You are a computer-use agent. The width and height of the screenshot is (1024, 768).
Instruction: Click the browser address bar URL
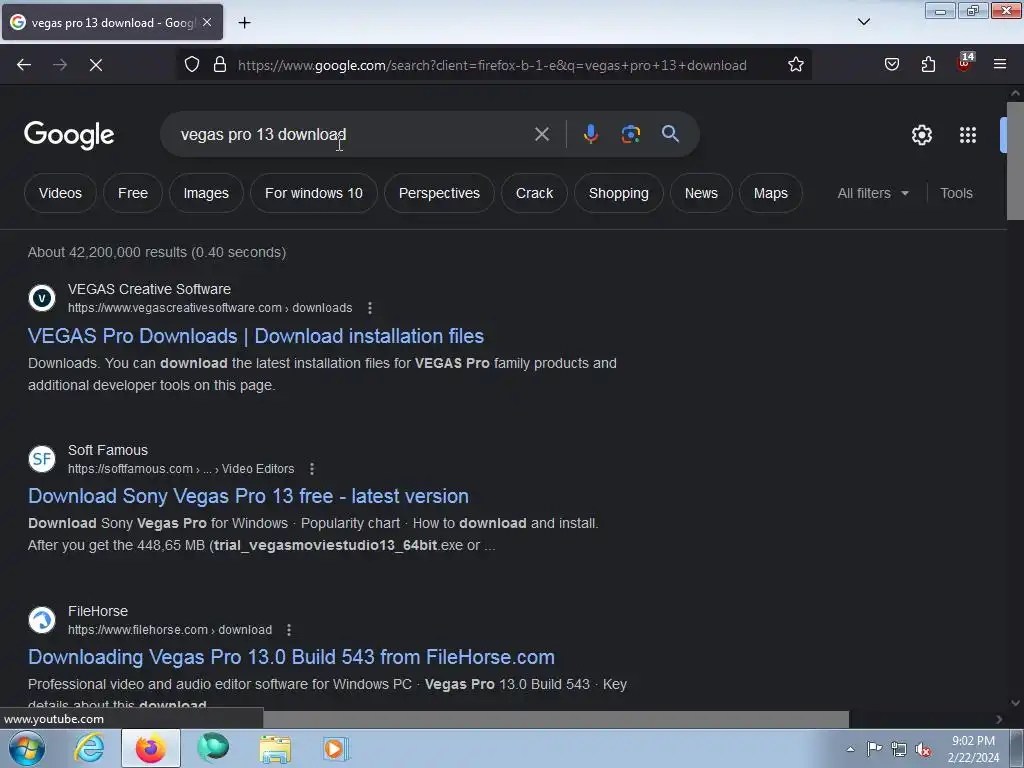tap(492, 65)
